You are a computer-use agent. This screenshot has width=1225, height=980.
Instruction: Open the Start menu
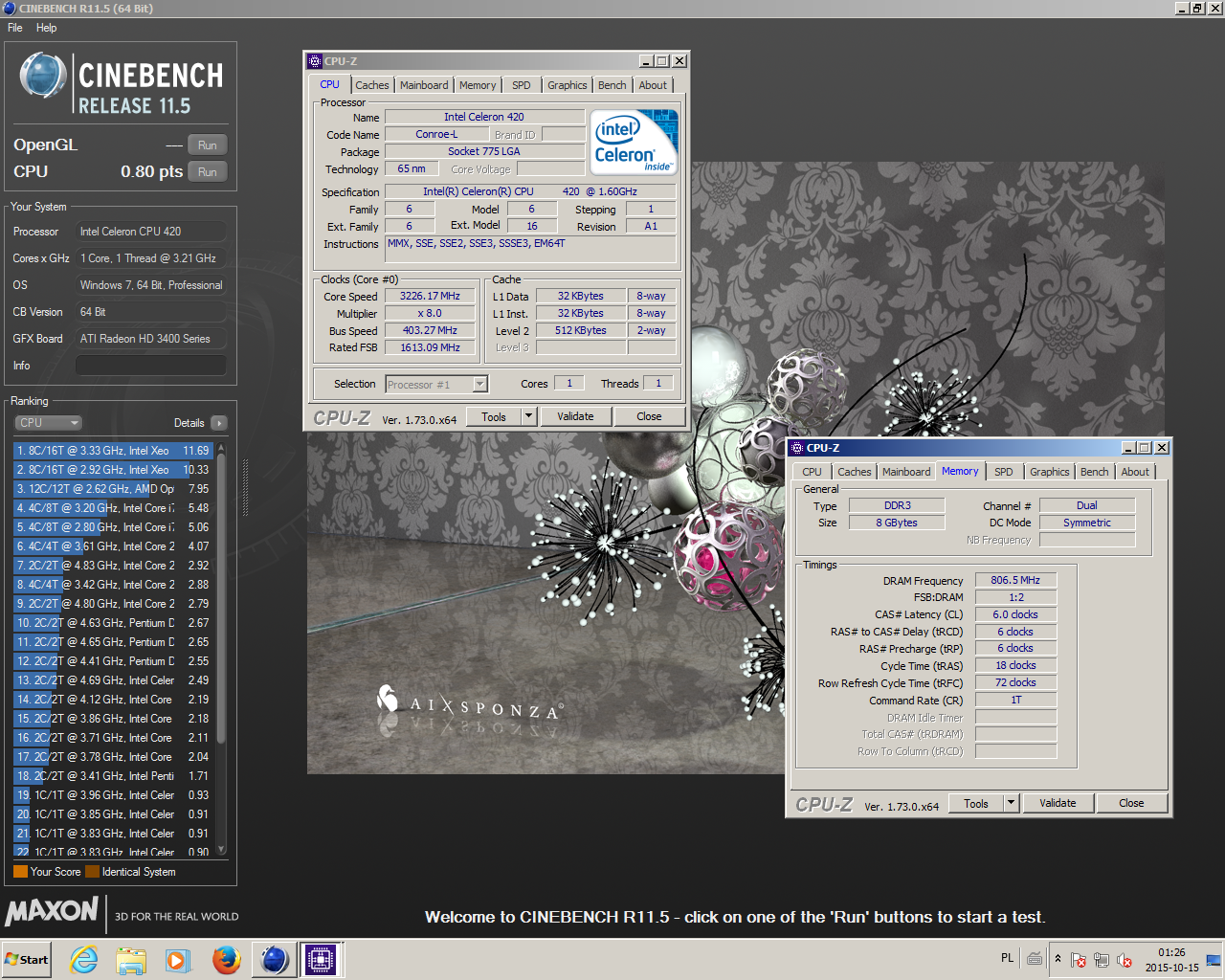(26, 959)
